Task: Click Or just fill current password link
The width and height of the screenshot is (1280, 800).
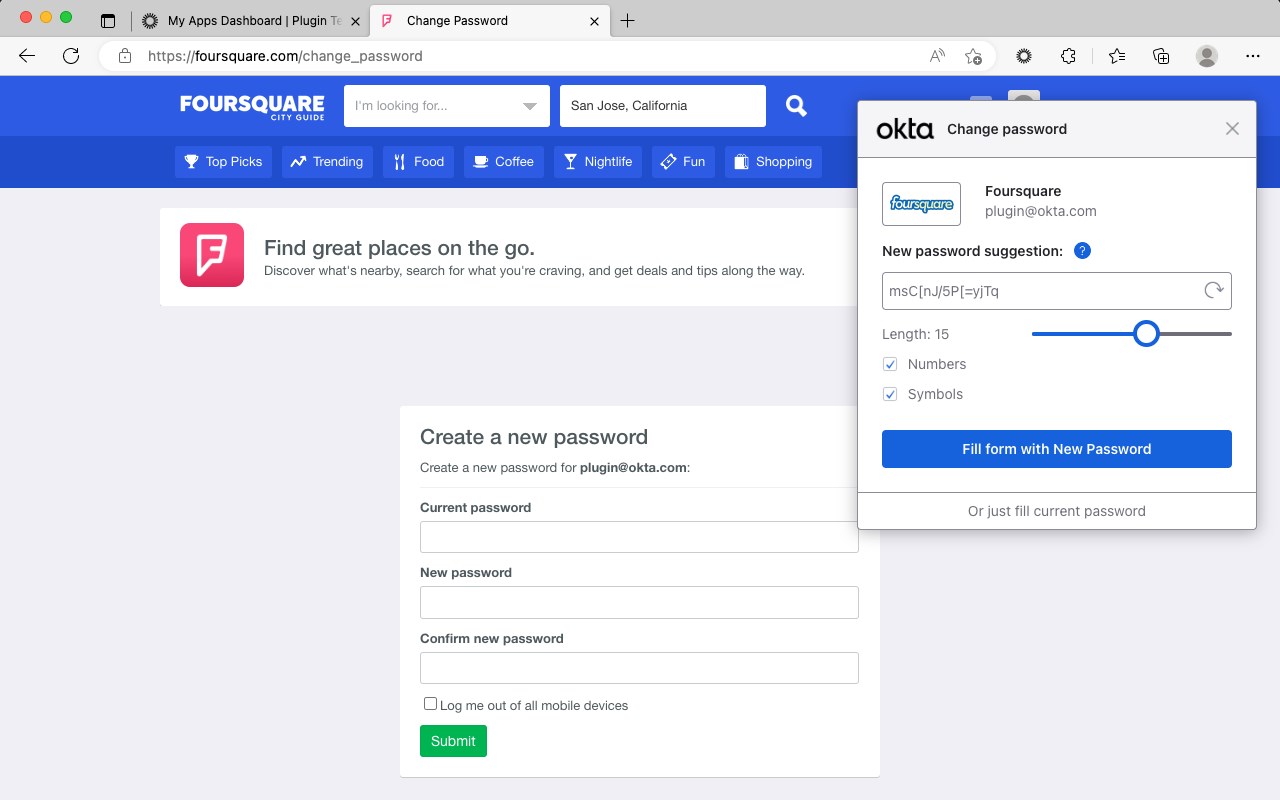Action: tap(1057, 511)
